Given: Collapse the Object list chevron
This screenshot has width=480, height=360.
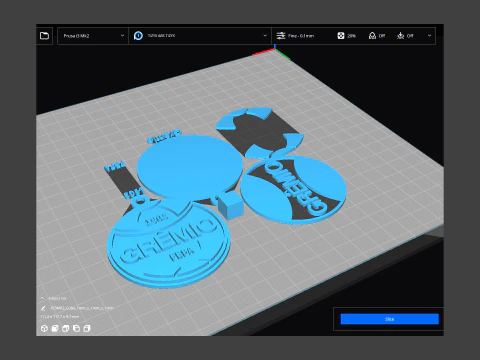Looking at the screenshot, I should click(x=42, y=298).
